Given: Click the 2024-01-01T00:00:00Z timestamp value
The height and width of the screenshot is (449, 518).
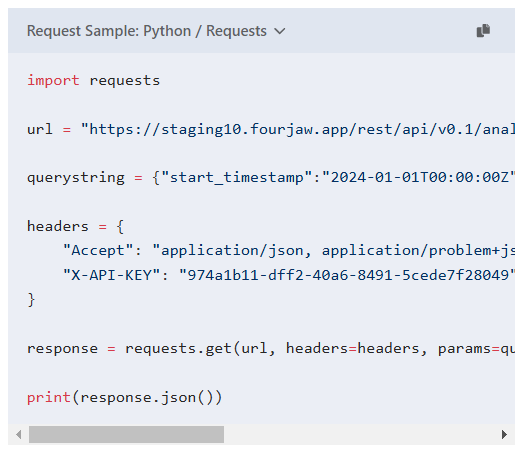Looking at the screenshot, I should pyautogui.click(x=419, y=177).
